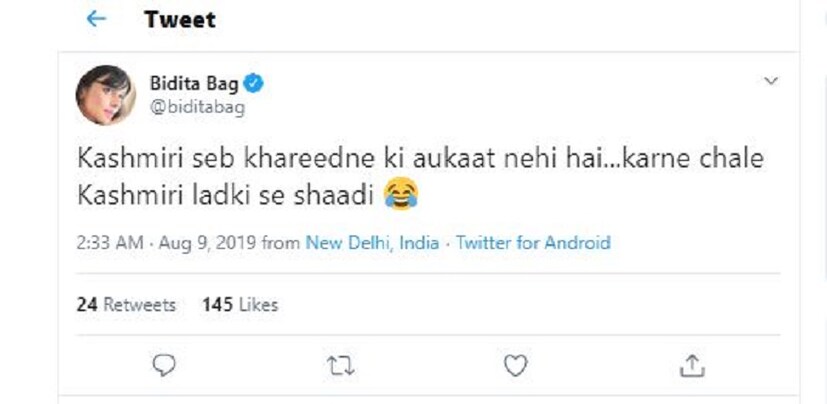This screenshot has height=404, width=827.
Task: View the 24 Retweets list
Action: click(x=126, y=304)
